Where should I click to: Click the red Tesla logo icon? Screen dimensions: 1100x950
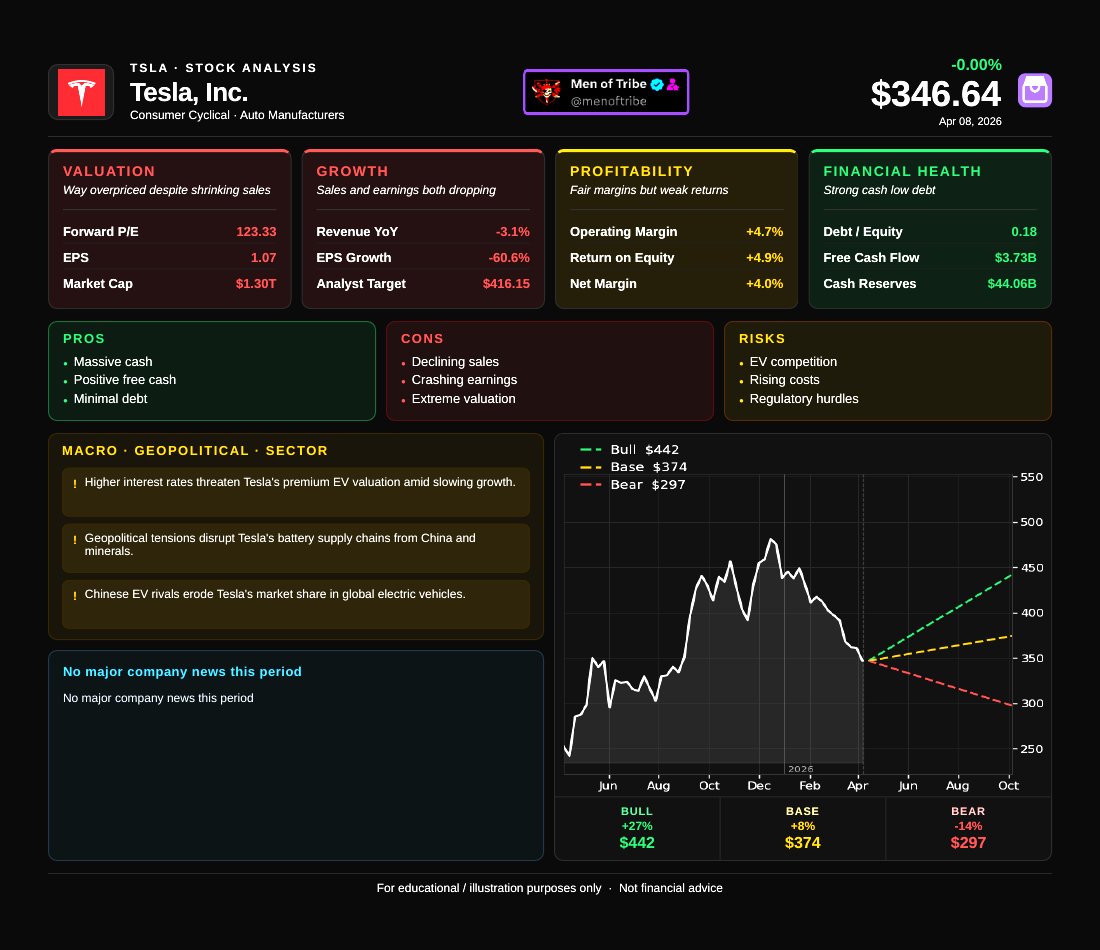pos(81,92)
